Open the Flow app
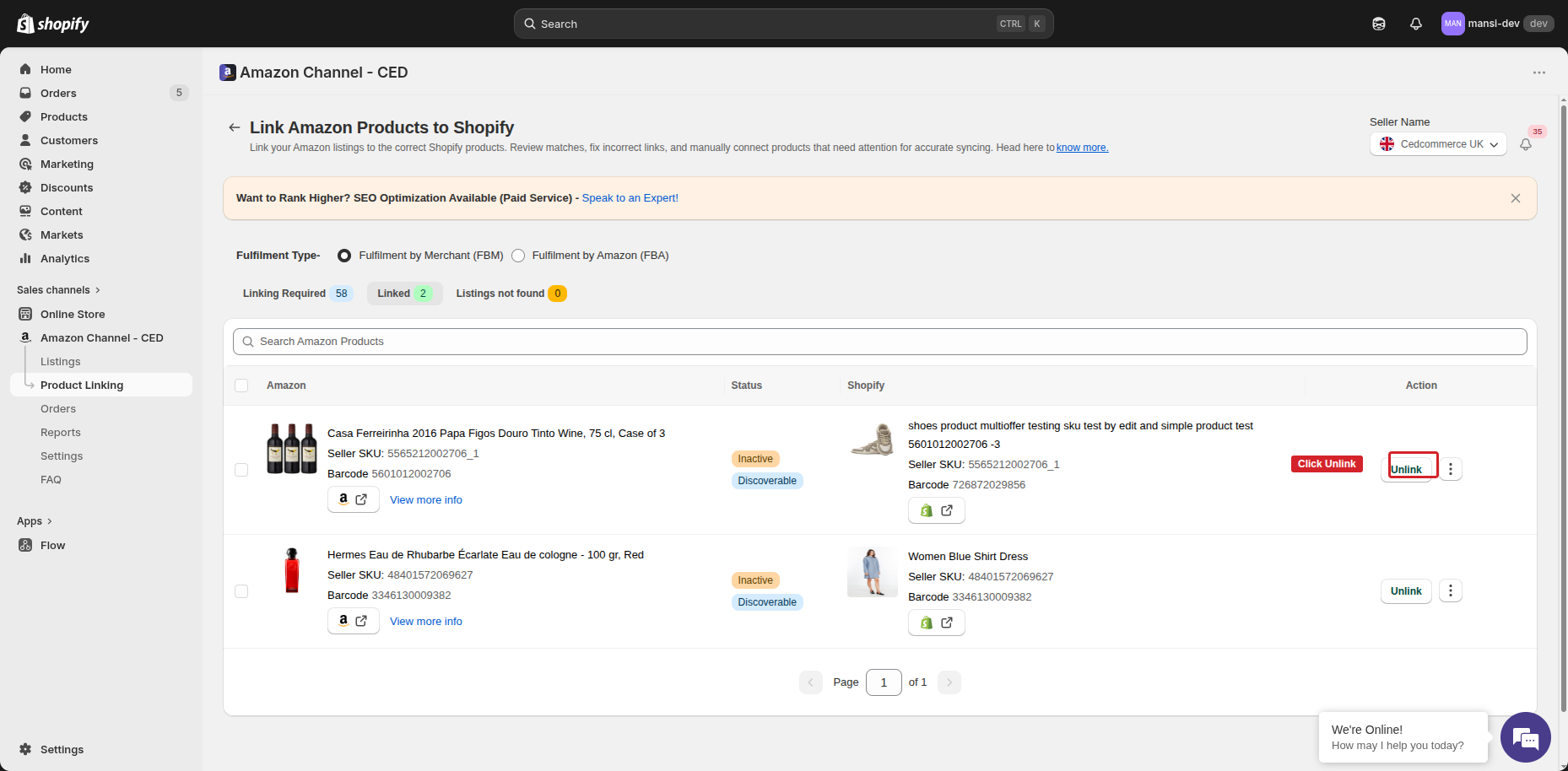This screenshot has width=1568, height=771. pos(52,545)
